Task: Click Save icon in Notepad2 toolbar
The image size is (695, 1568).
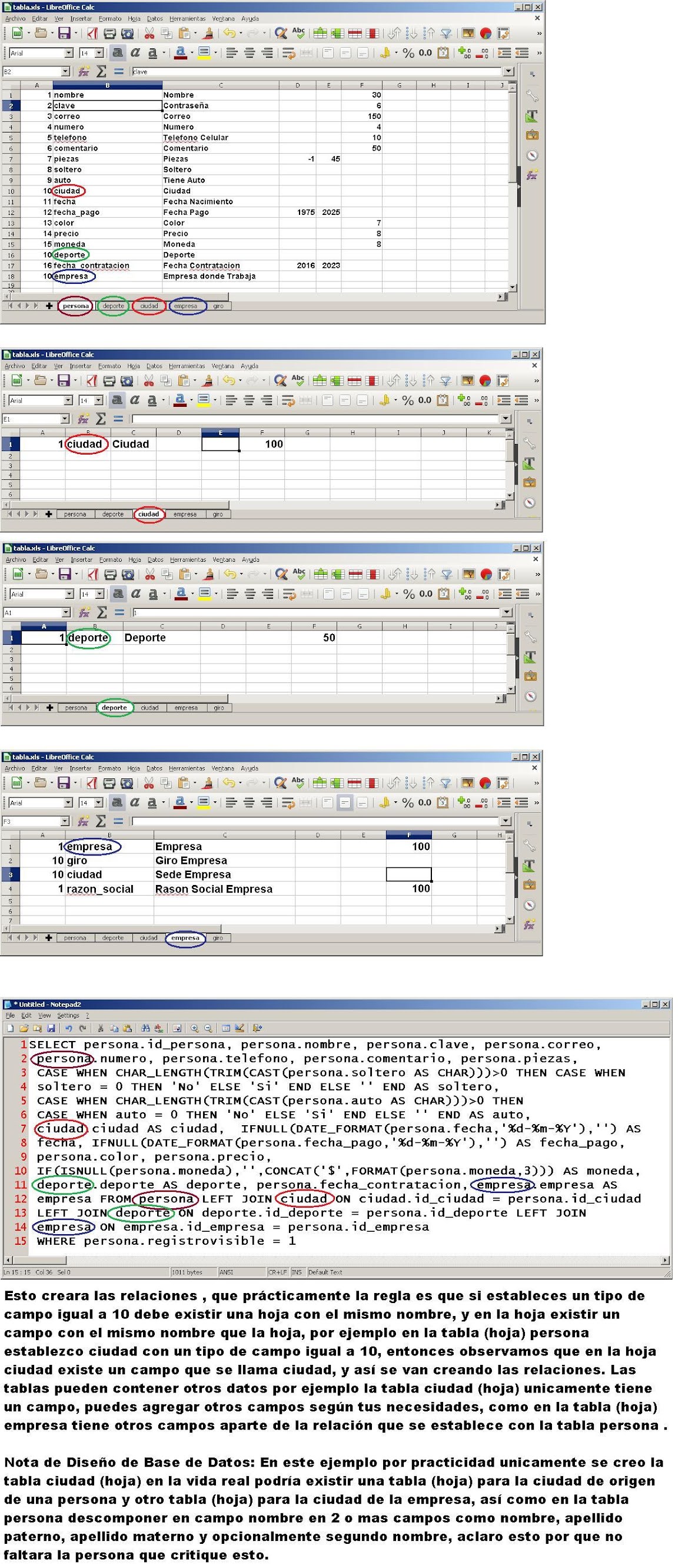Action: tap(51, 1028)
